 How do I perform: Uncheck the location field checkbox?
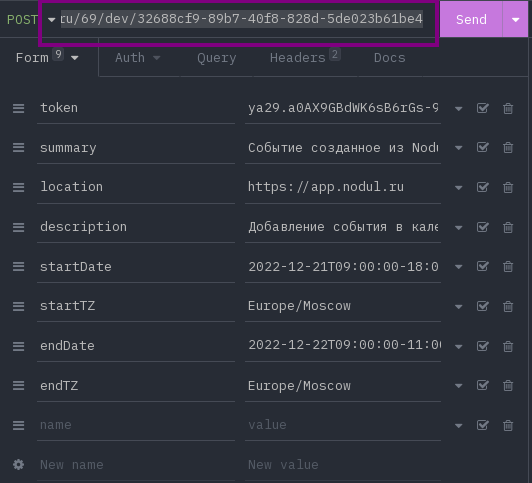(482, 187)
